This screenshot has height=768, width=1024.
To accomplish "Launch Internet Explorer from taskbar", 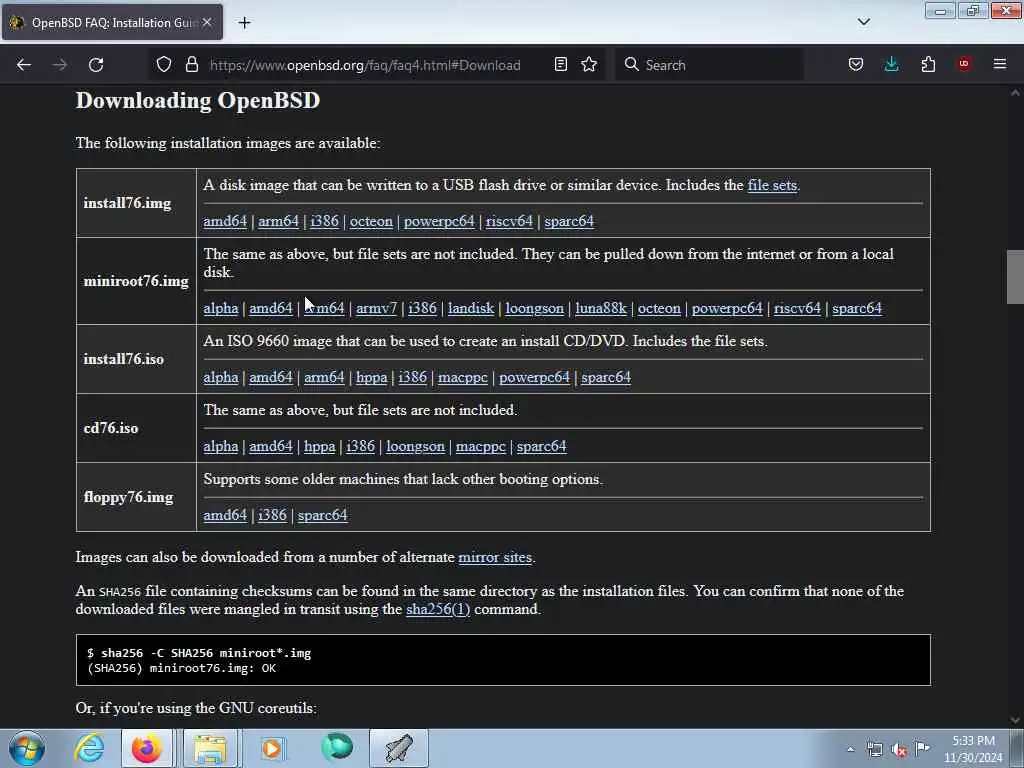I will (x=89, y=748).
